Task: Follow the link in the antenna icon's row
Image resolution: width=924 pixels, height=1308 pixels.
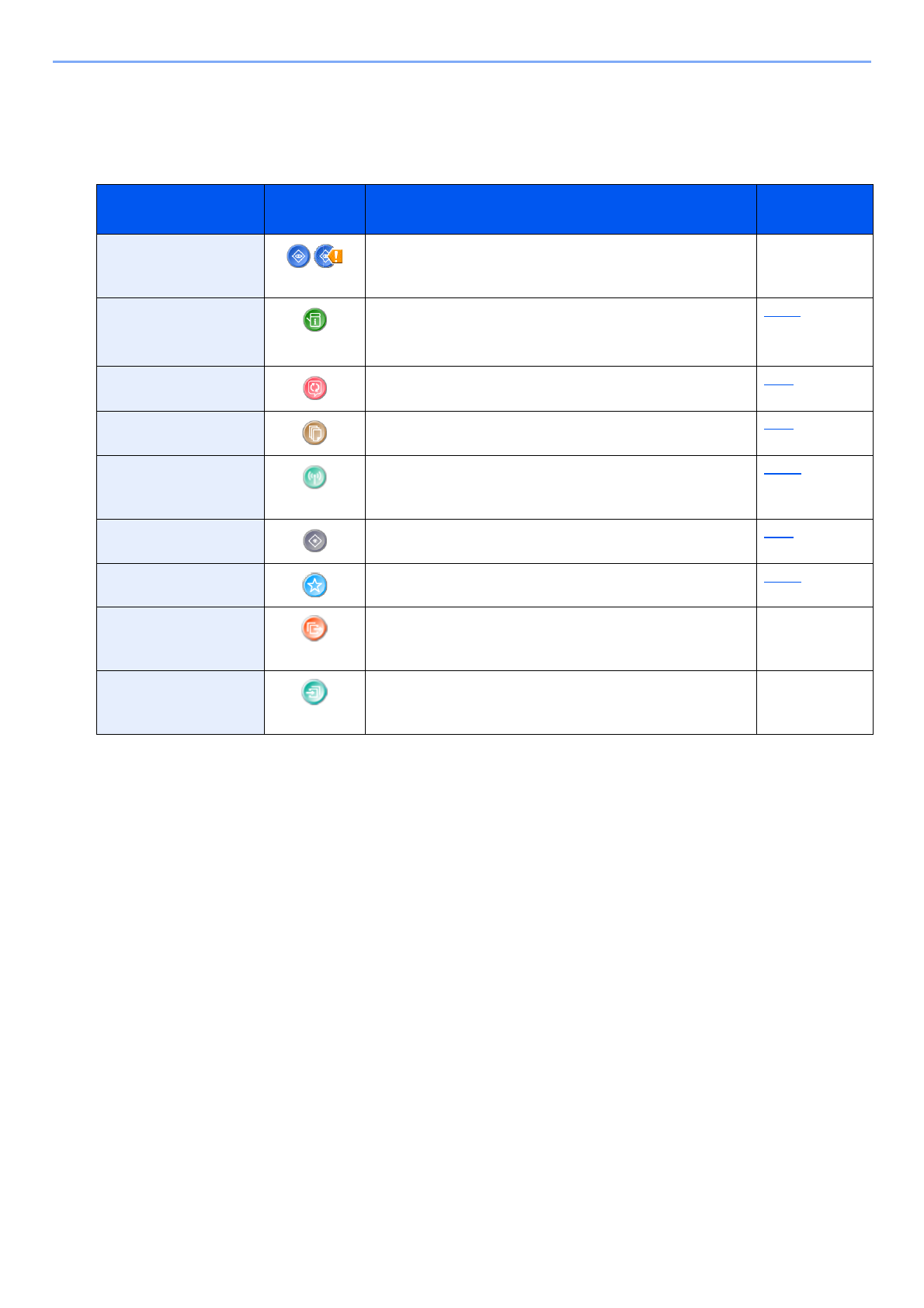Action: point(782,472)
